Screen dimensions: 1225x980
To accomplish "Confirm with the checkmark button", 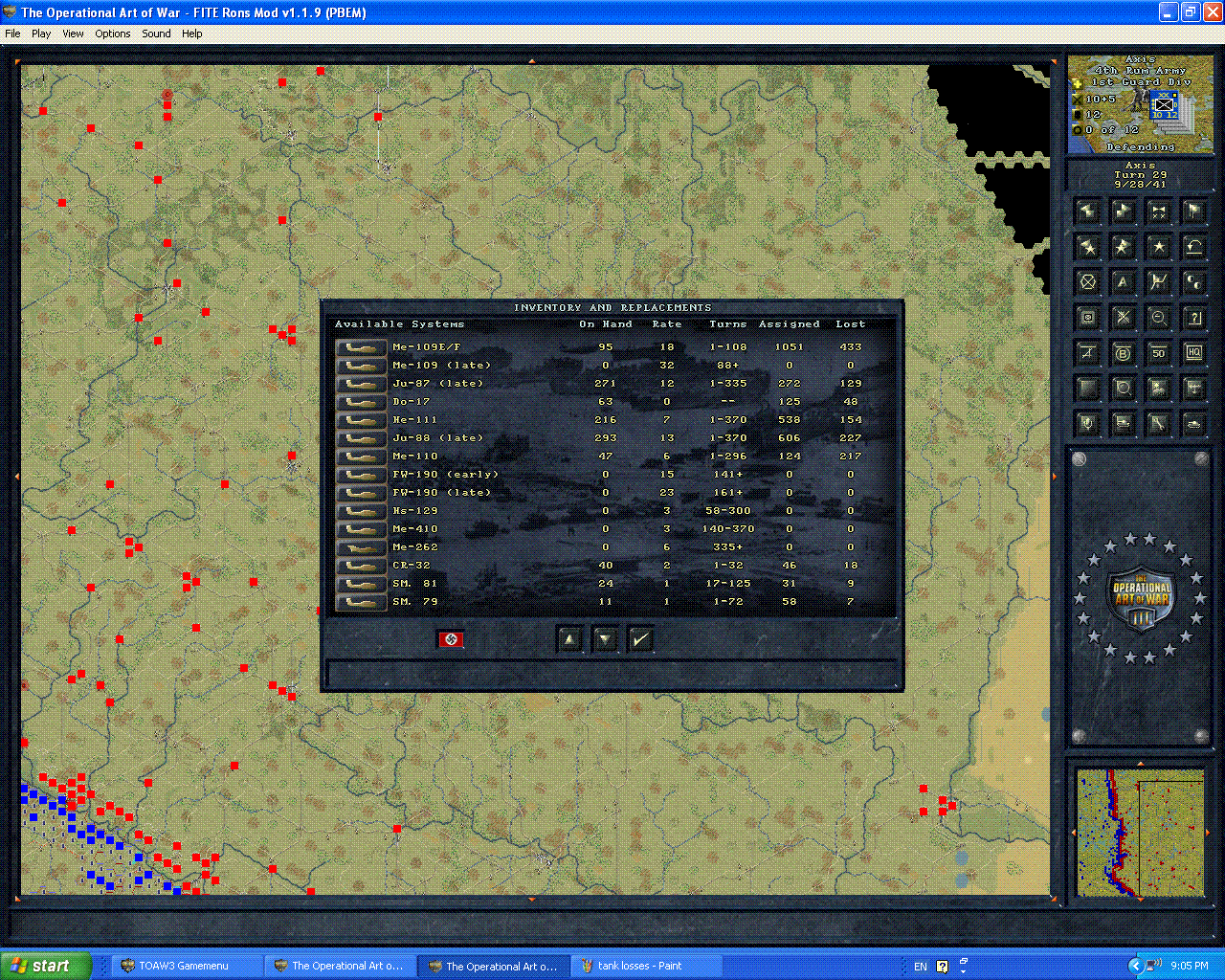I will (640, 638).
